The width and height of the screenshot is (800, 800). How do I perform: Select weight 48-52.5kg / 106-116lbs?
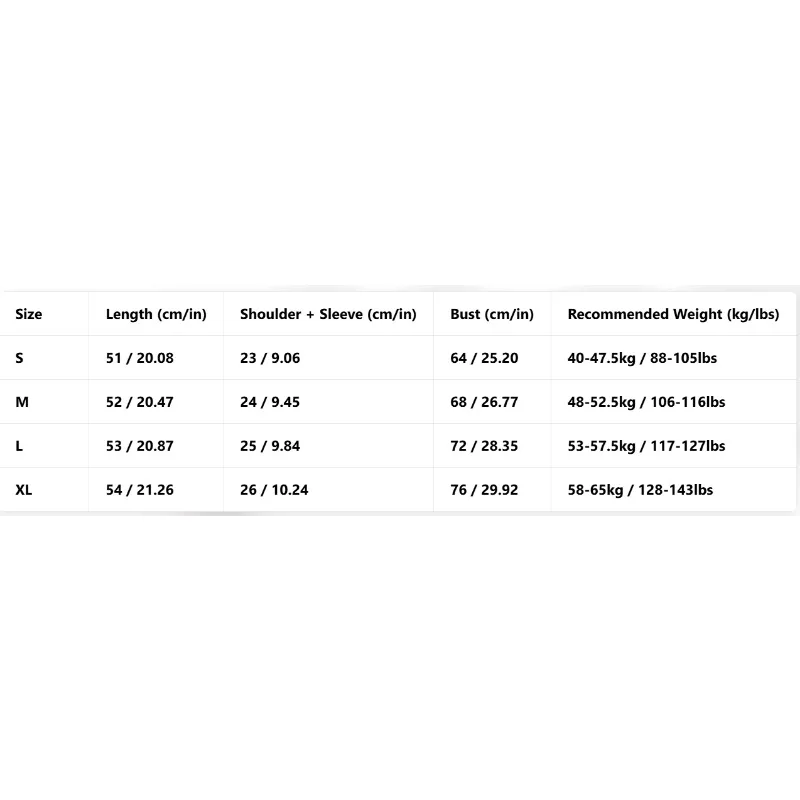click(x=646, y=402)
